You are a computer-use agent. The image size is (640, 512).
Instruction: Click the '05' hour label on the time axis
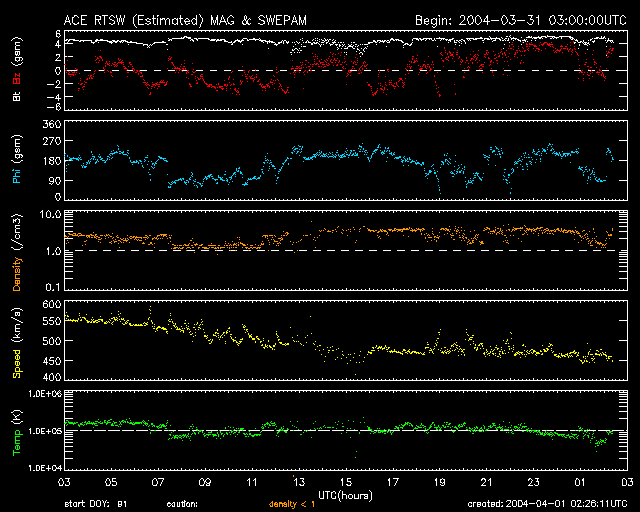[x=111, y=483]
